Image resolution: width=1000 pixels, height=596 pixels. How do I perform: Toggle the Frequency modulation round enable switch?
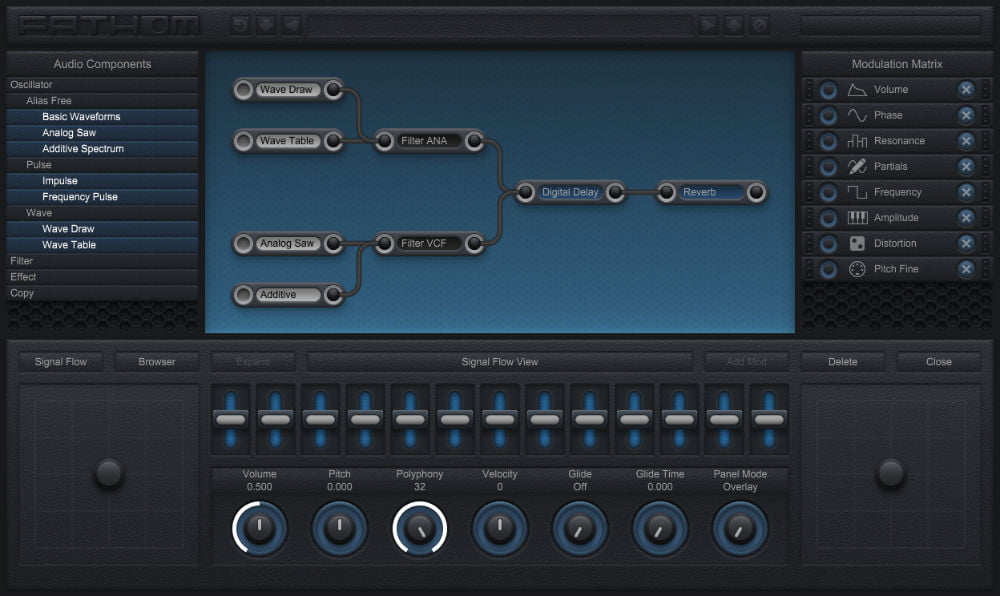pyautogui.click(x=828, y=193)
